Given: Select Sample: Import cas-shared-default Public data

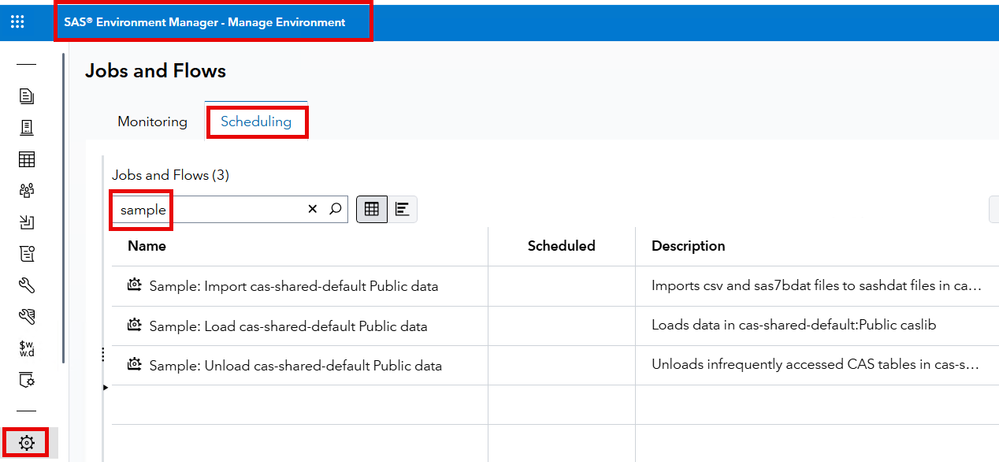Looking at the screenshot, I should coord(294,287).
